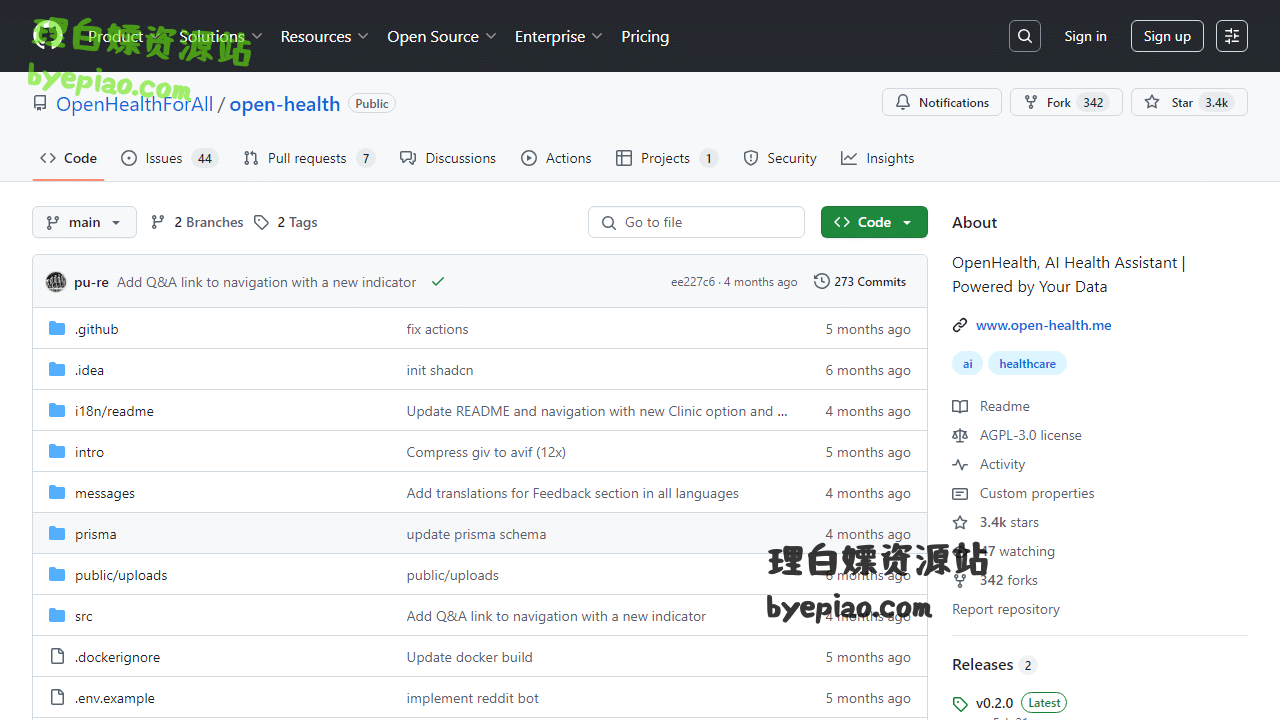Click the i18n/readme folder icon
Viewport: 1280px width, 720px height.
click(x=57, y=411)
